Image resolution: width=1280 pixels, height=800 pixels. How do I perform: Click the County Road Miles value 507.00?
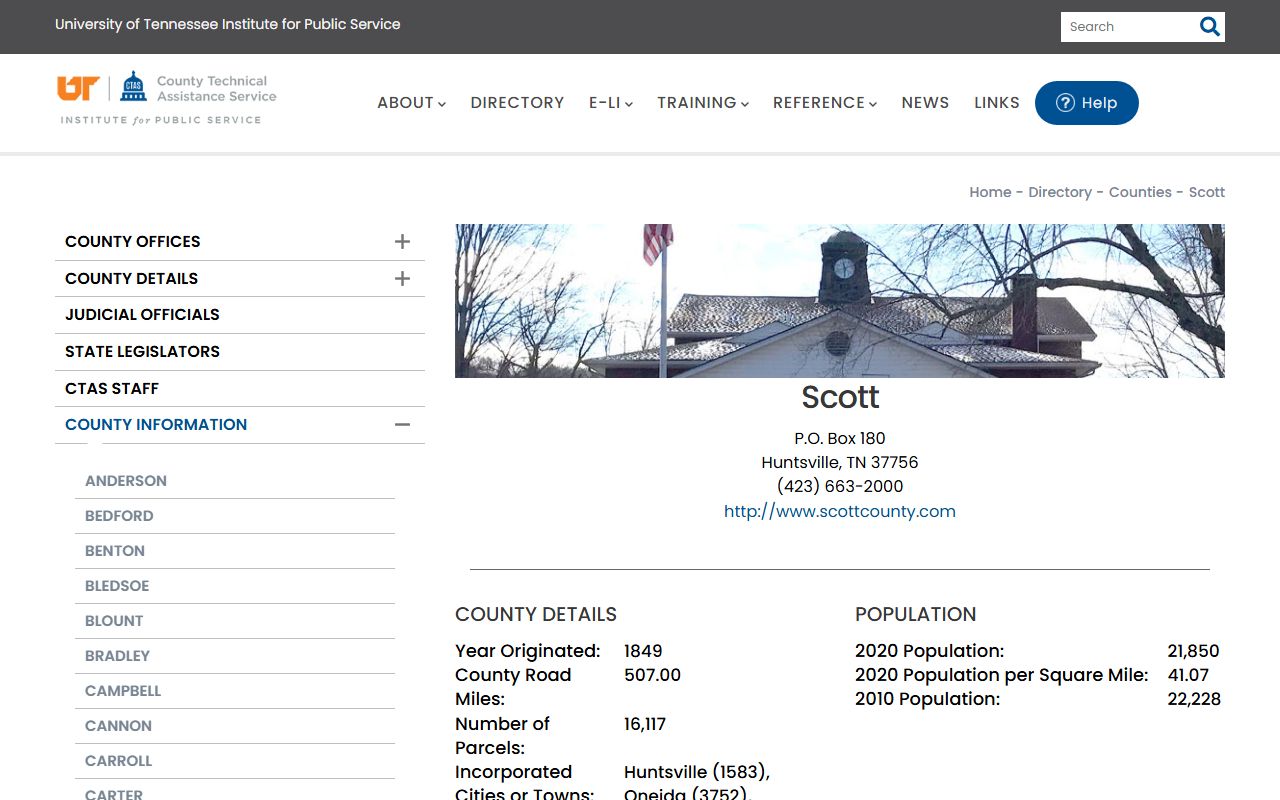pyautogui.click(x=652, y=675)
